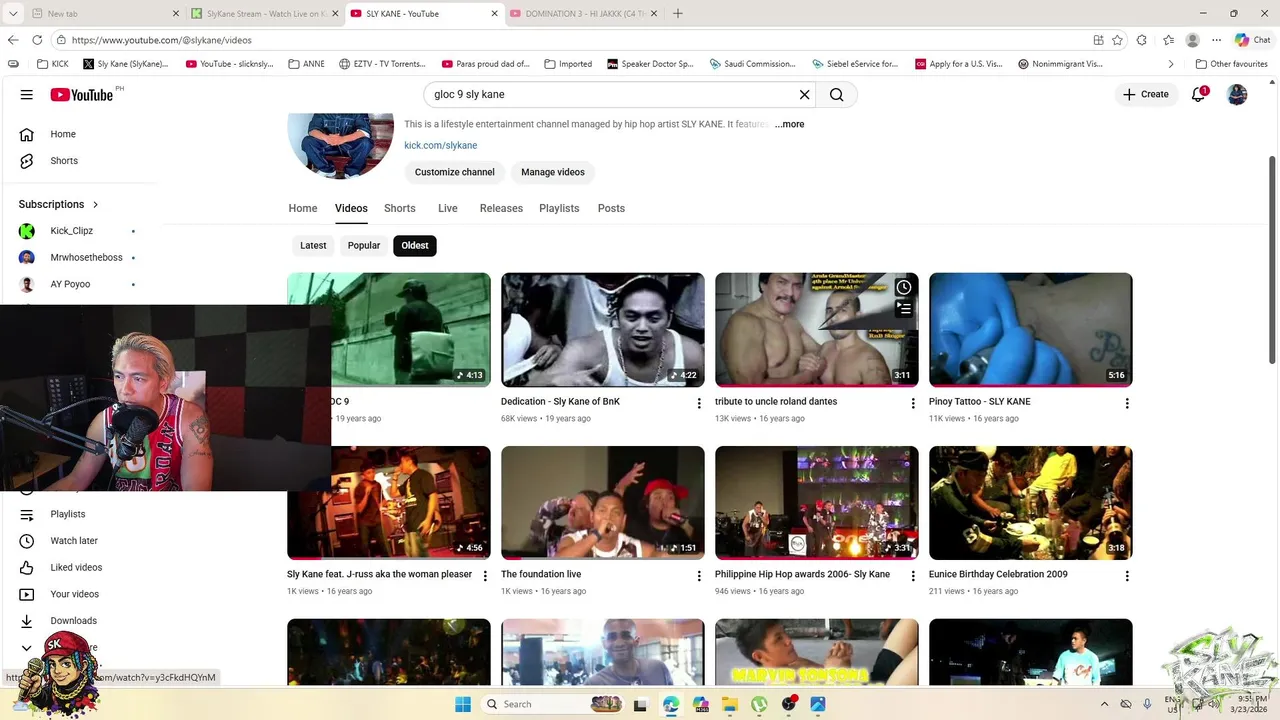Click Add to queue on tribute thumbnail
Image resolution: width=1280 pixels, height=720 pixels.
click(x=903, y=309)
